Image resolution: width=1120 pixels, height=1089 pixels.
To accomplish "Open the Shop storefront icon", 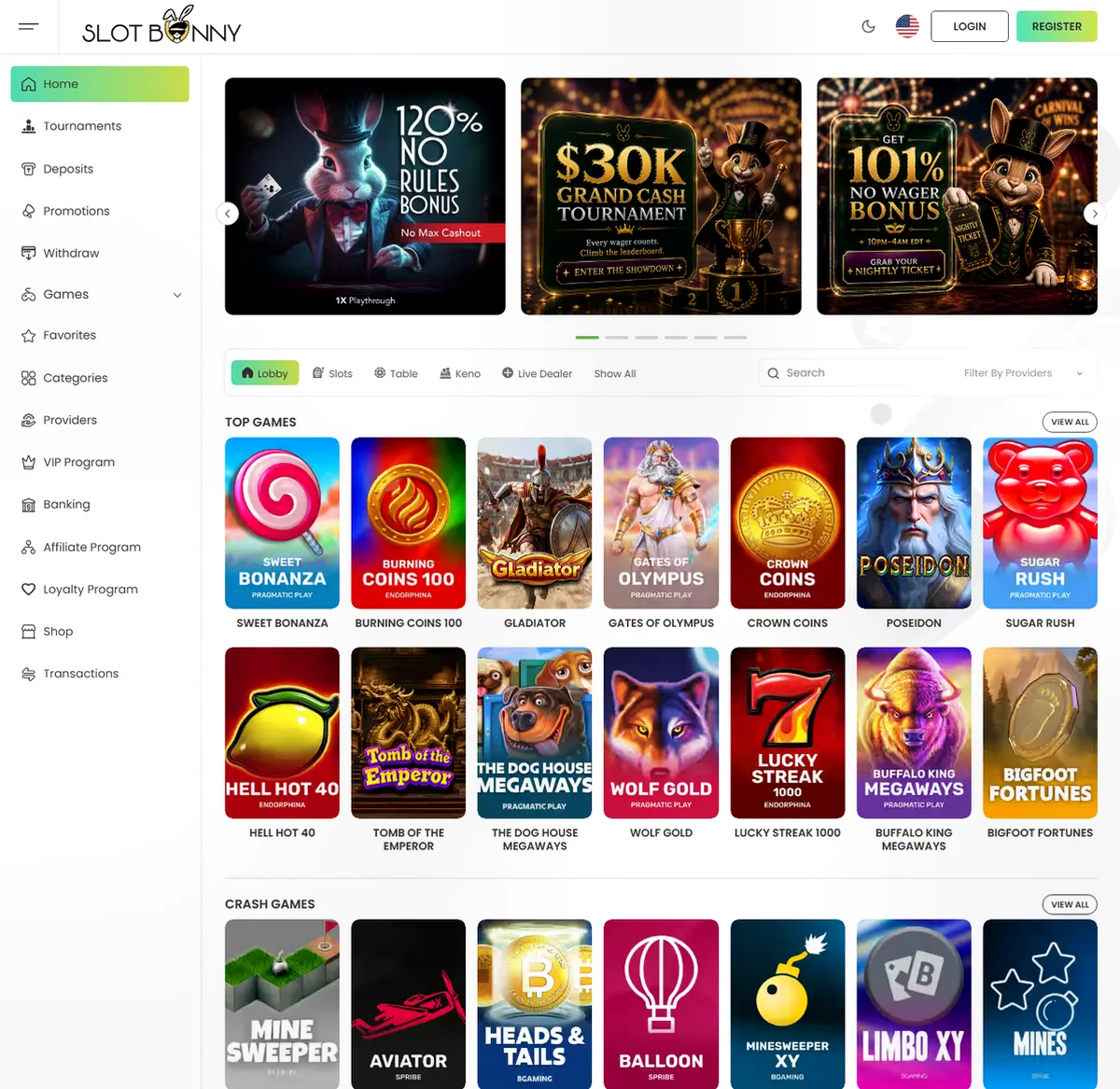I will [29, 632].
